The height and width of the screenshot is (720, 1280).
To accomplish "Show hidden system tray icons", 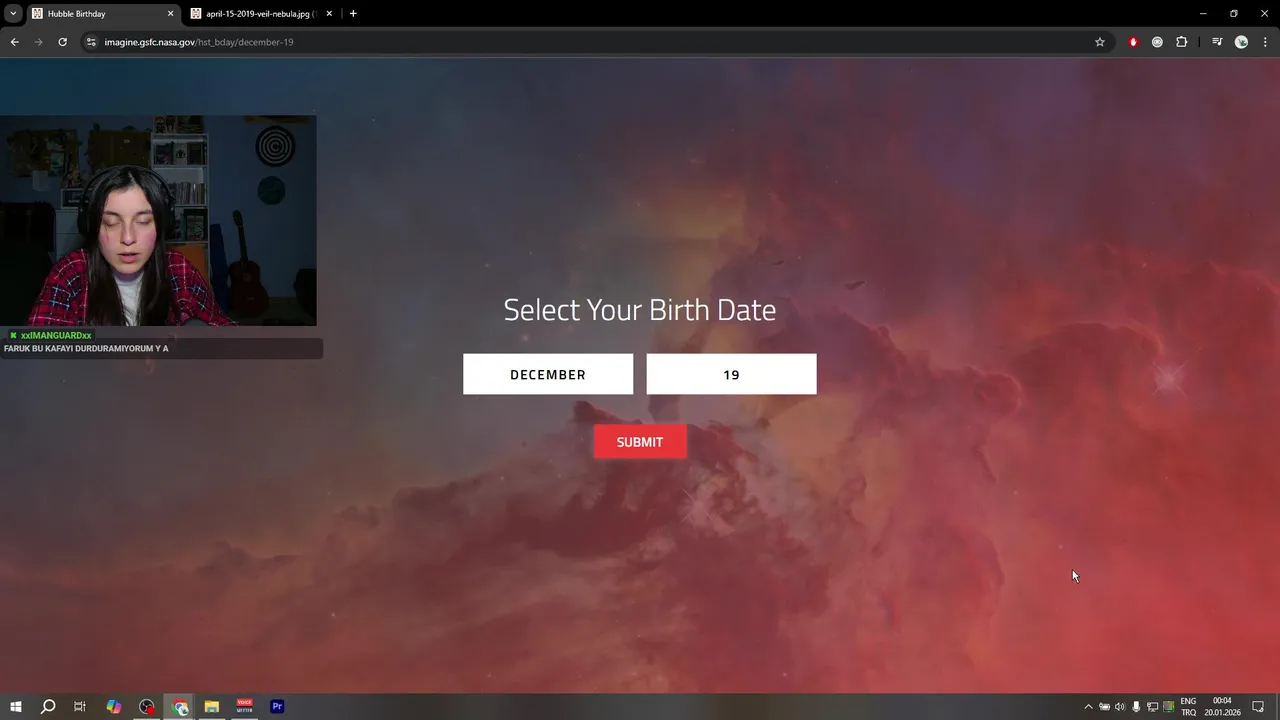I will (x=1088, y=707).
